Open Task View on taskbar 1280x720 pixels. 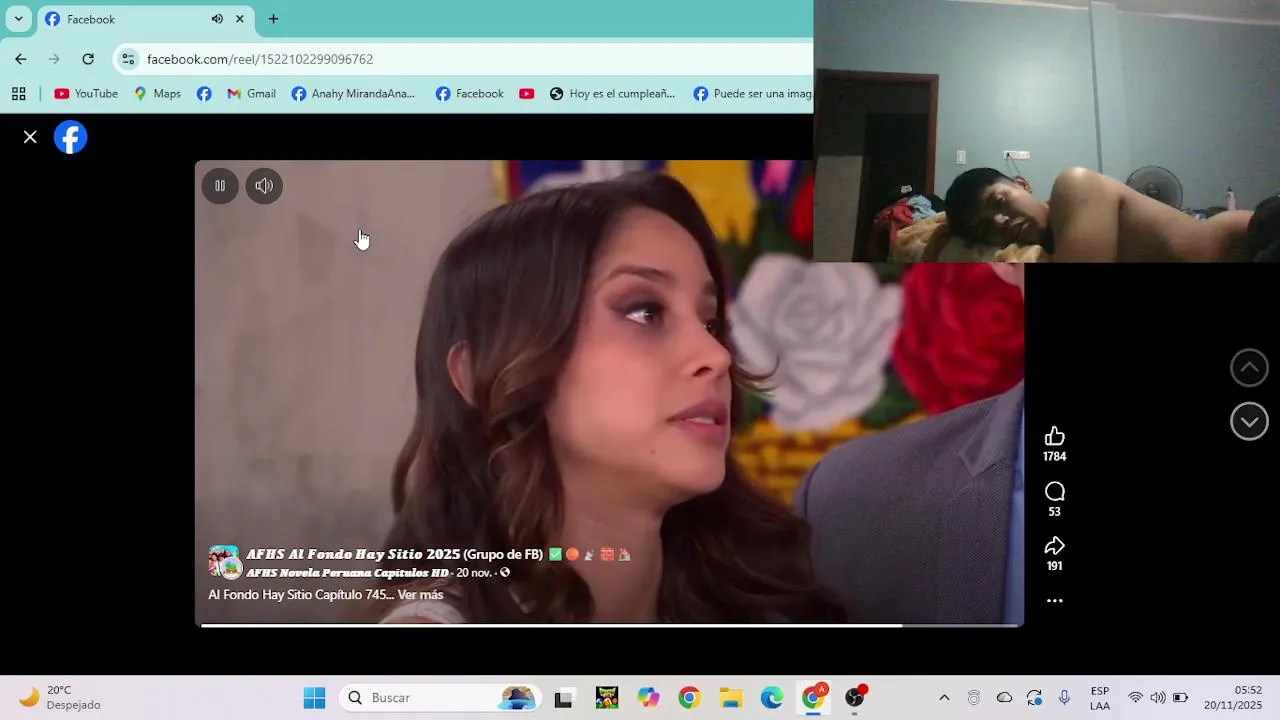563,698
